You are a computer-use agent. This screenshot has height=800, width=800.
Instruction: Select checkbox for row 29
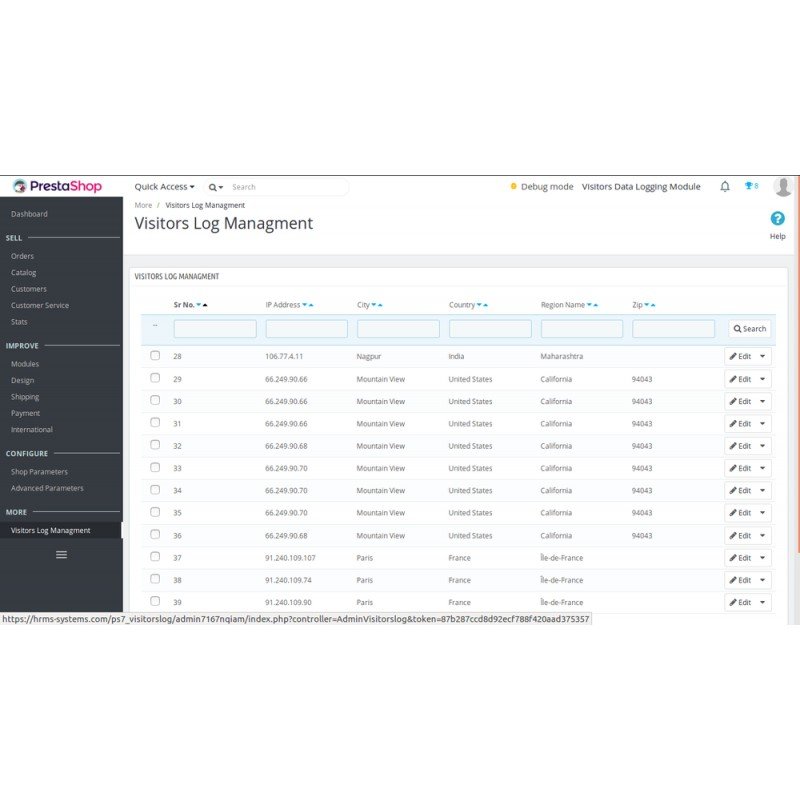(155, 378)
